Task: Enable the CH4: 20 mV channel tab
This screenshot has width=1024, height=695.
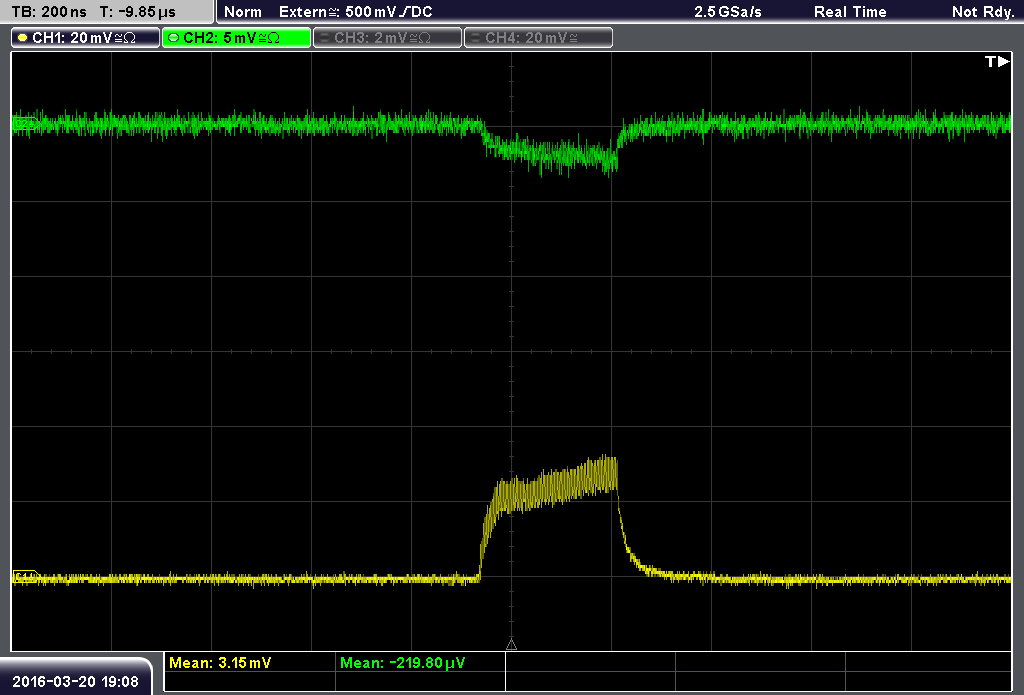Action: [538, 38]
